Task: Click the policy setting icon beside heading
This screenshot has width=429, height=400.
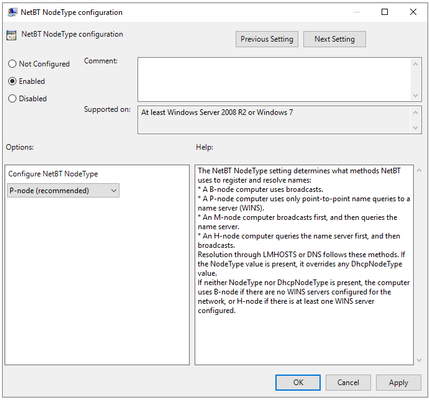Action: click(11, 35)
